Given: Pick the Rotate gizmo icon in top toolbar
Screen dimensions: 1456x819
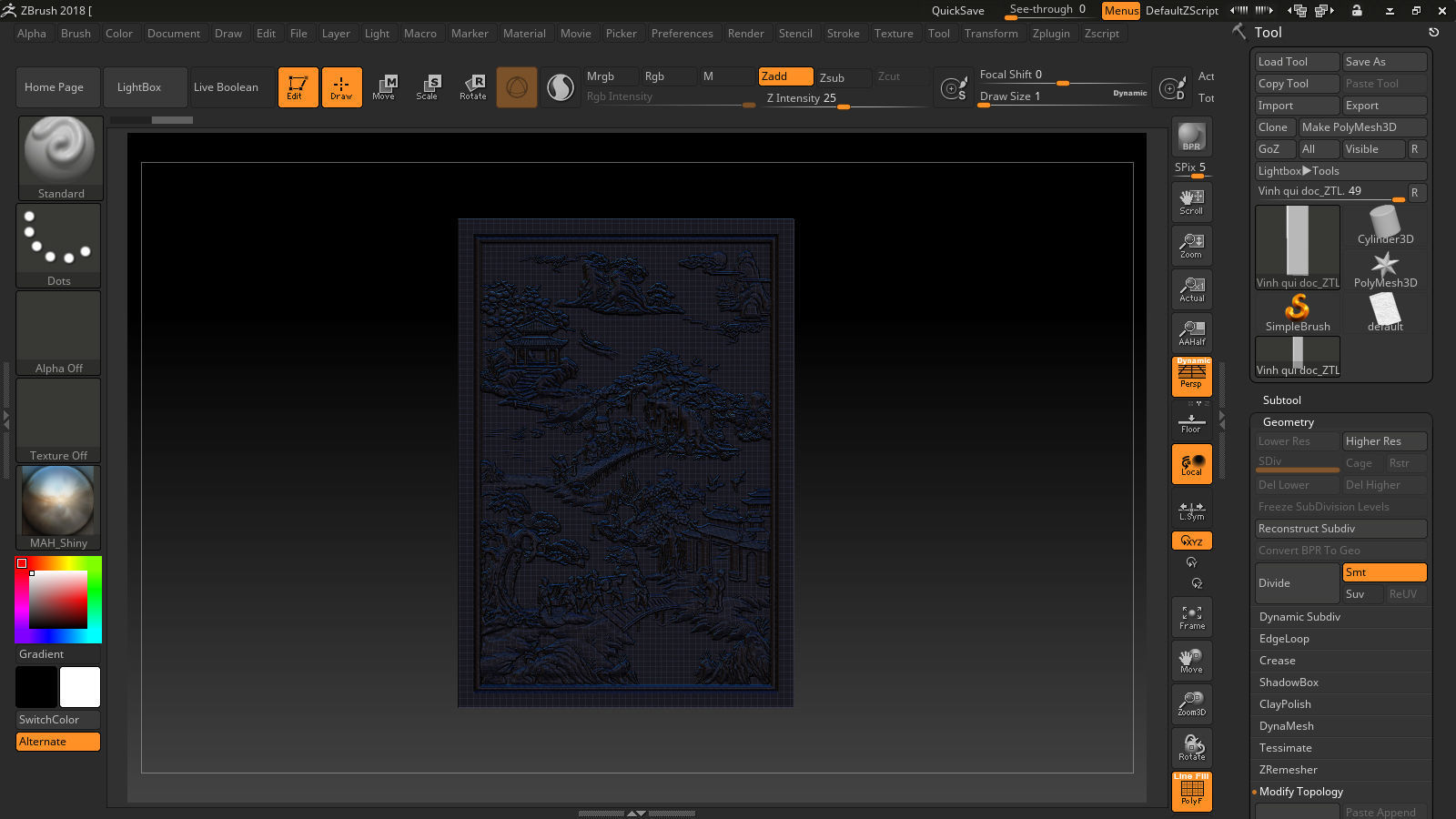Looking at the screenshot, I should point(472,87).
